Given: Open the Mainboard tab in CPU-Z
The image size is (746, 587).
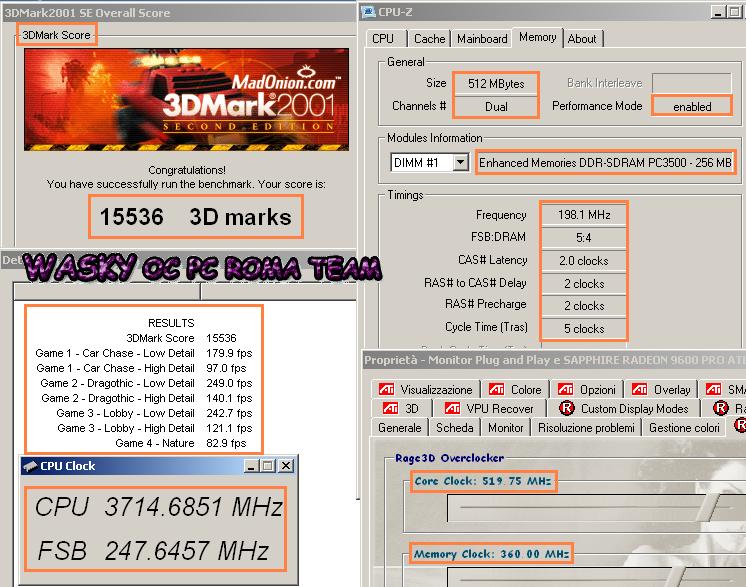Looking at the screenshot, I should tap(482, 39).
